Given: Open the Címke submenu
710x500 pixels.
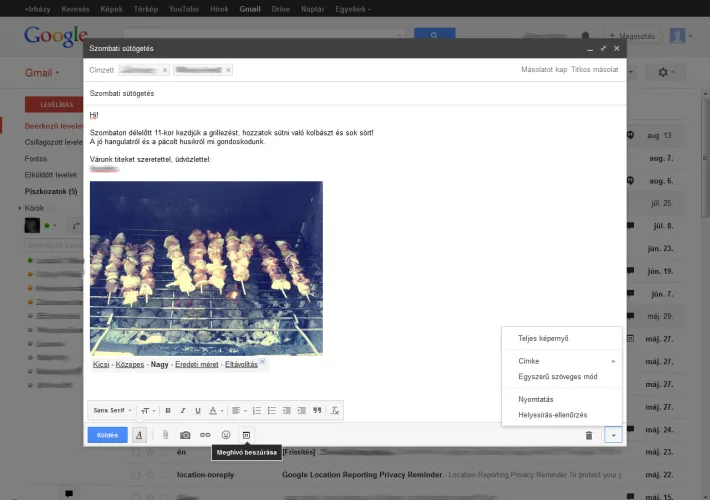Looking at the screenshot, I should point(561,361).
